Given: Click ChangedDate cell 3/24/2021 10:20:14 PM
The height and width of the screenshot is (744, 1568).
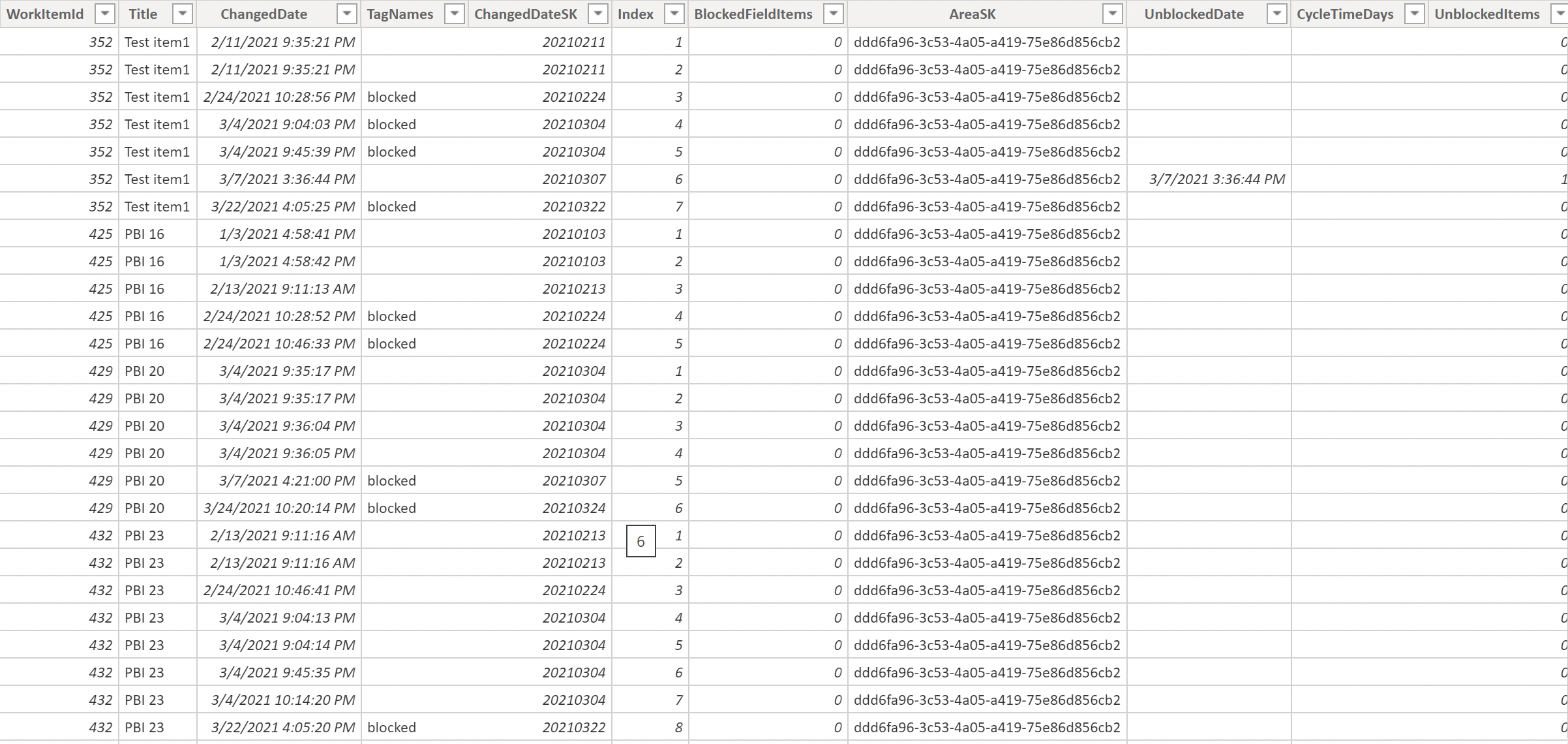Looking at the screenshot, I should (279, 508).
